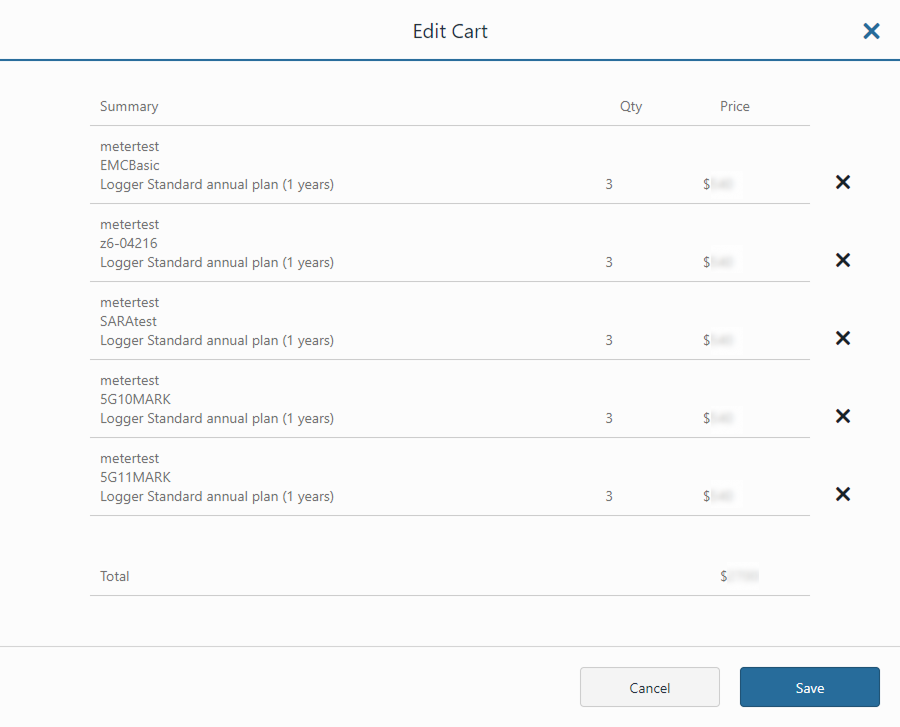Viewport: 900px width, 727px height.
Task: Remove the z6-04216 logger plan
Action: [843, 260]
